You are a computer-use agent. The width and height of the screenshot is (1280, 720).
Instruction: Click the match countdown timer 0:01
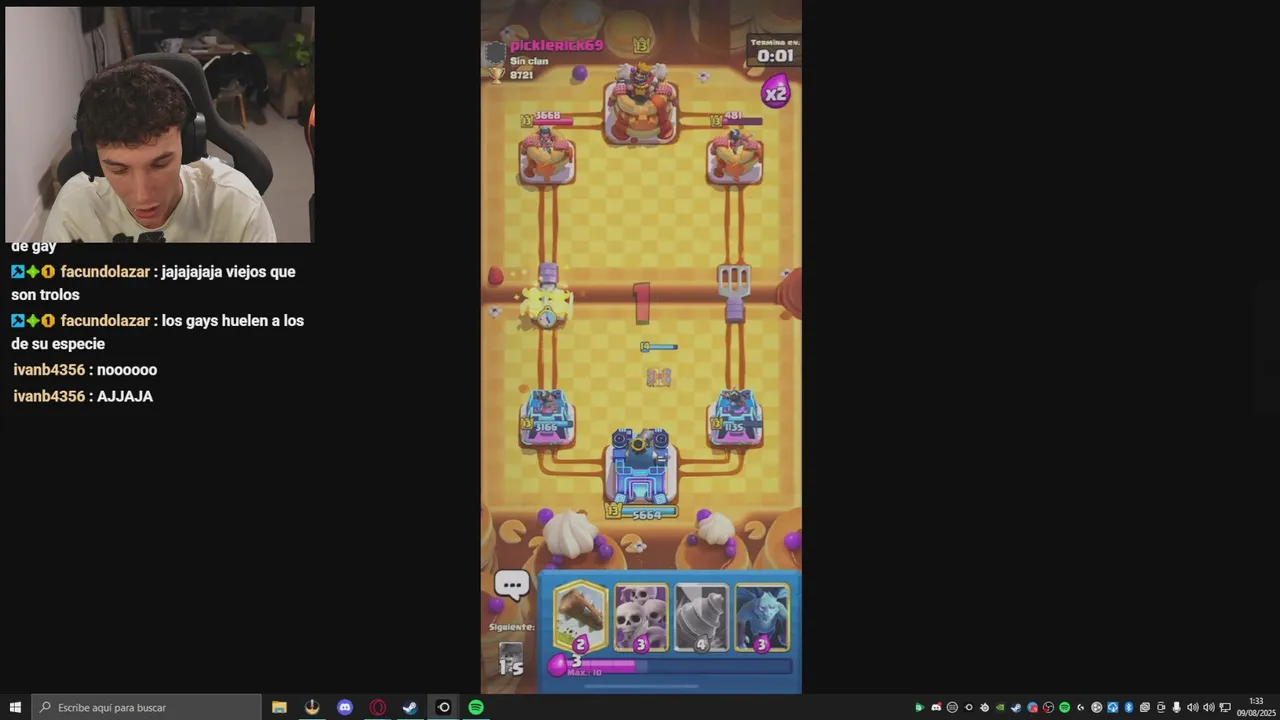775,56
